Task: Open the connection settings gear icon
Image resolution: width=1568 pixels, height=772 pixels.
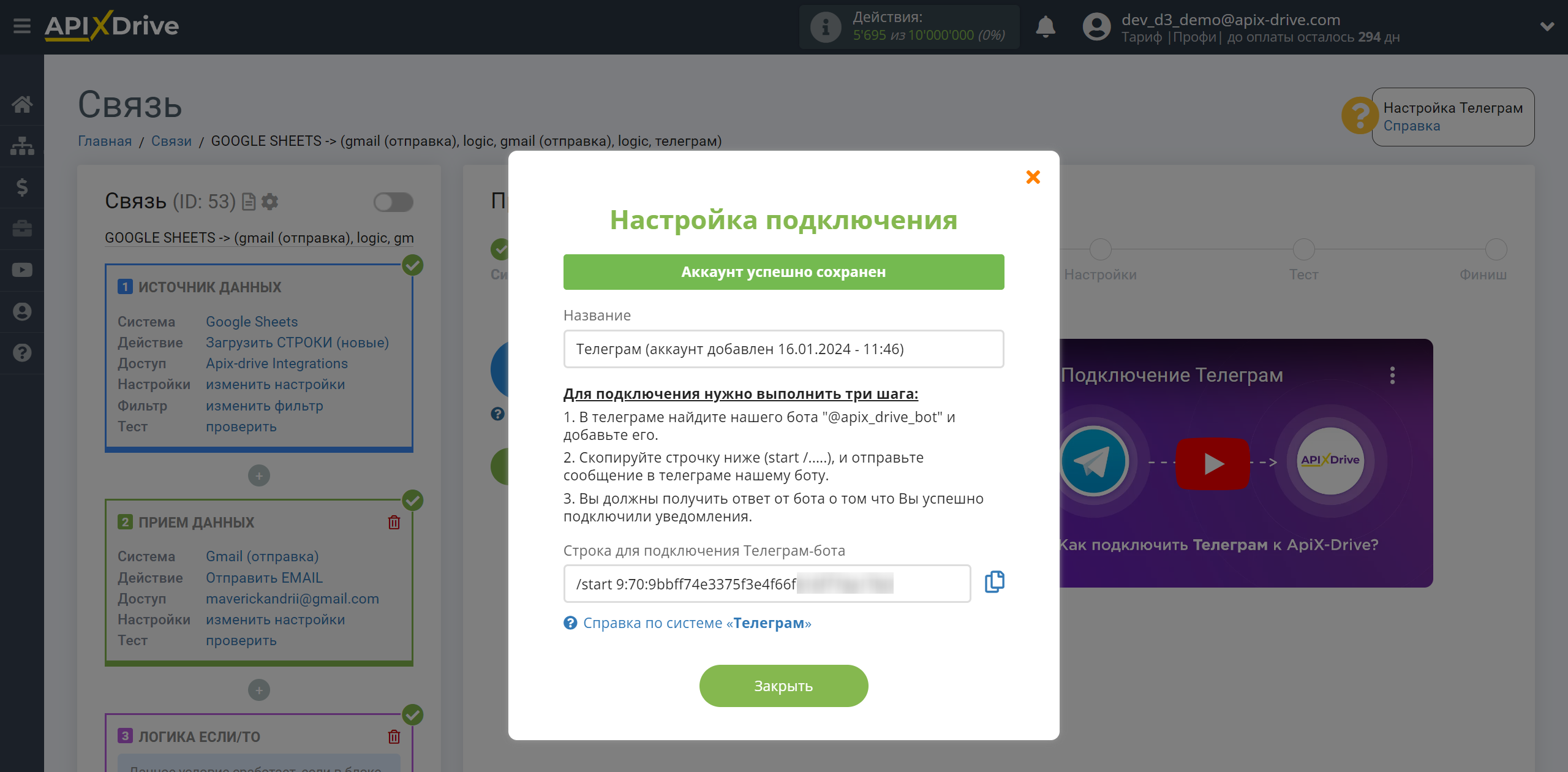Action: coord(270,202)
